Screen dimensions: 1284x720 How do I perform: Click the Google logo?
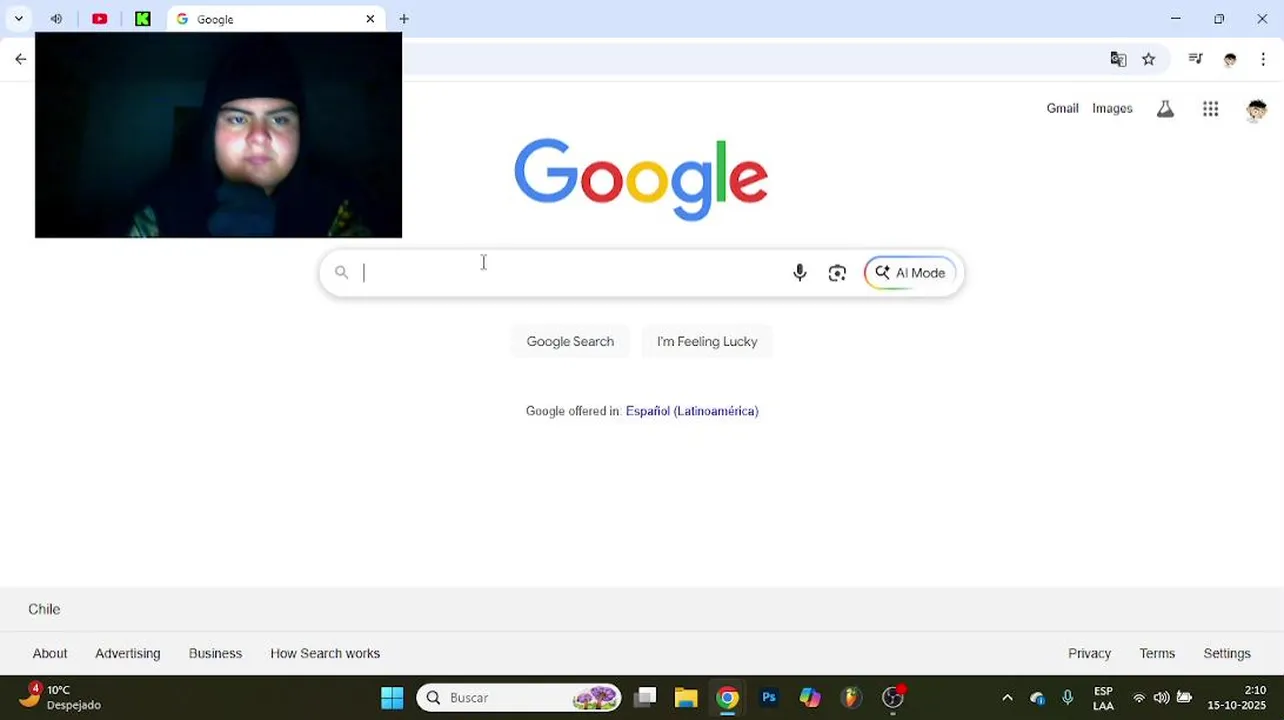641,179
